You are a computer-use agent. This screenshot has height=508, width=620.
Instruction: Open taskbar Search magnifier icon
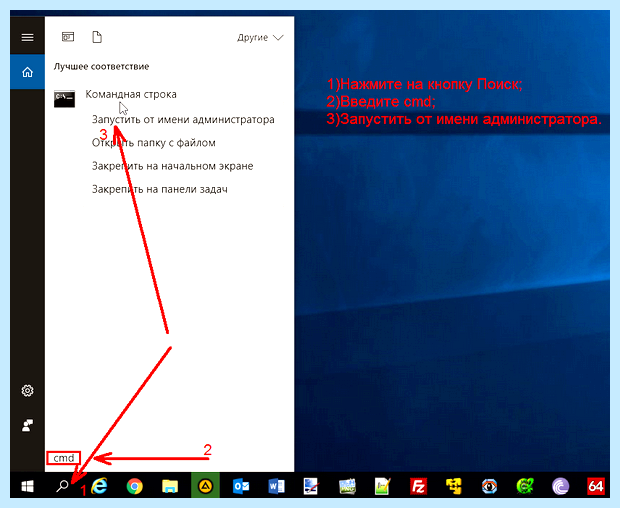coord(62,486)
